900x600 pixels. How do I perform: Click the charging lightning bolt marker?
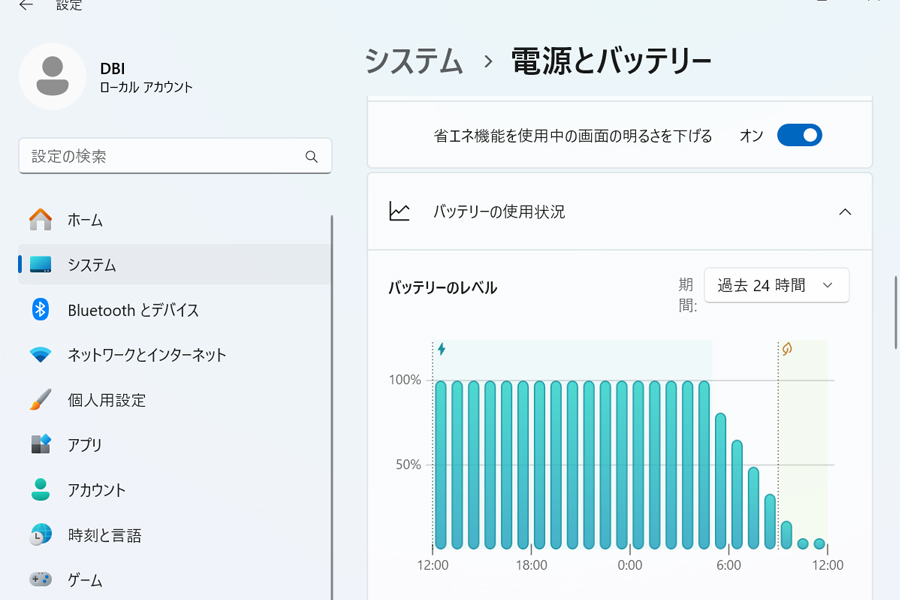coord(441,349)
